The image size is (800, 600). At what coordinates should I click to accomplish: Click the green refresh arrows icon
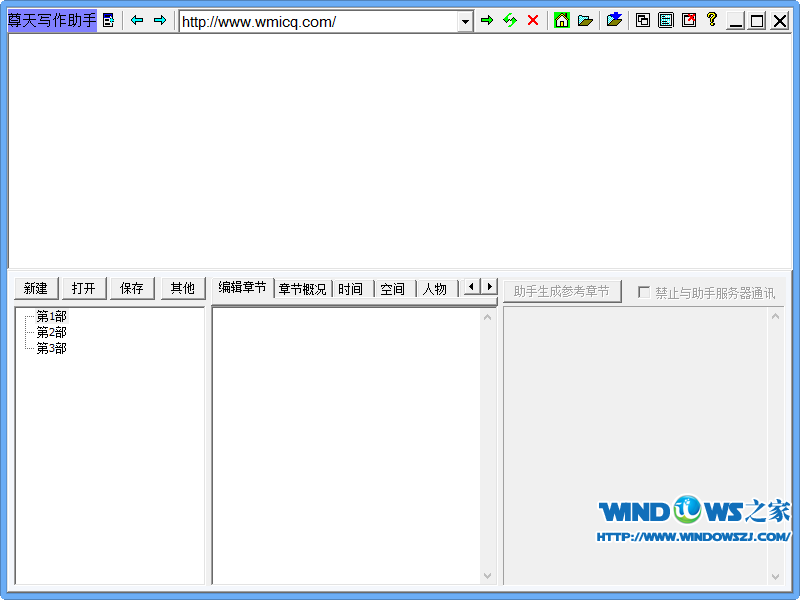tap(510, 20)
